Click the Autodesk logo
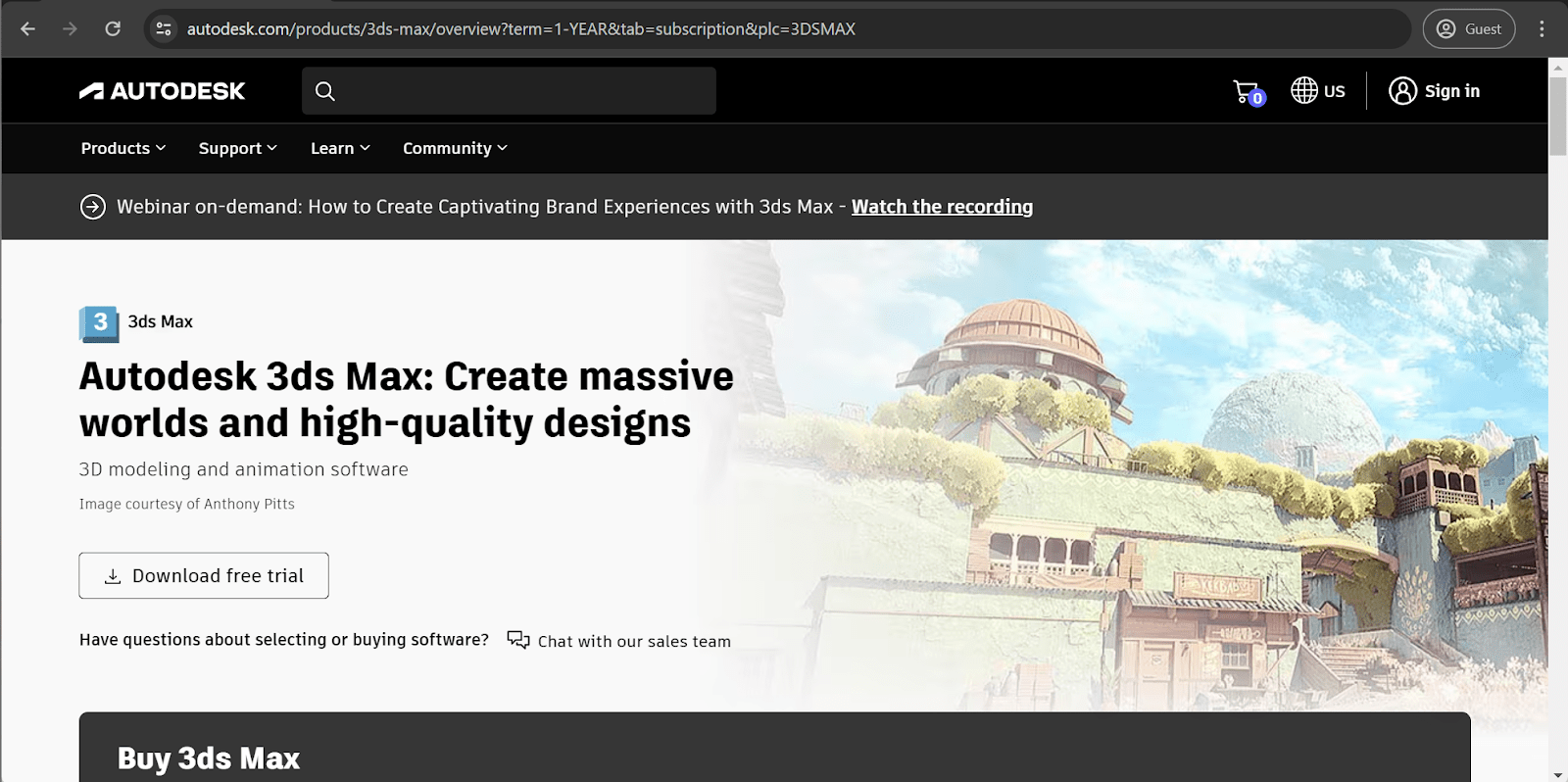 tap(162, 91)
